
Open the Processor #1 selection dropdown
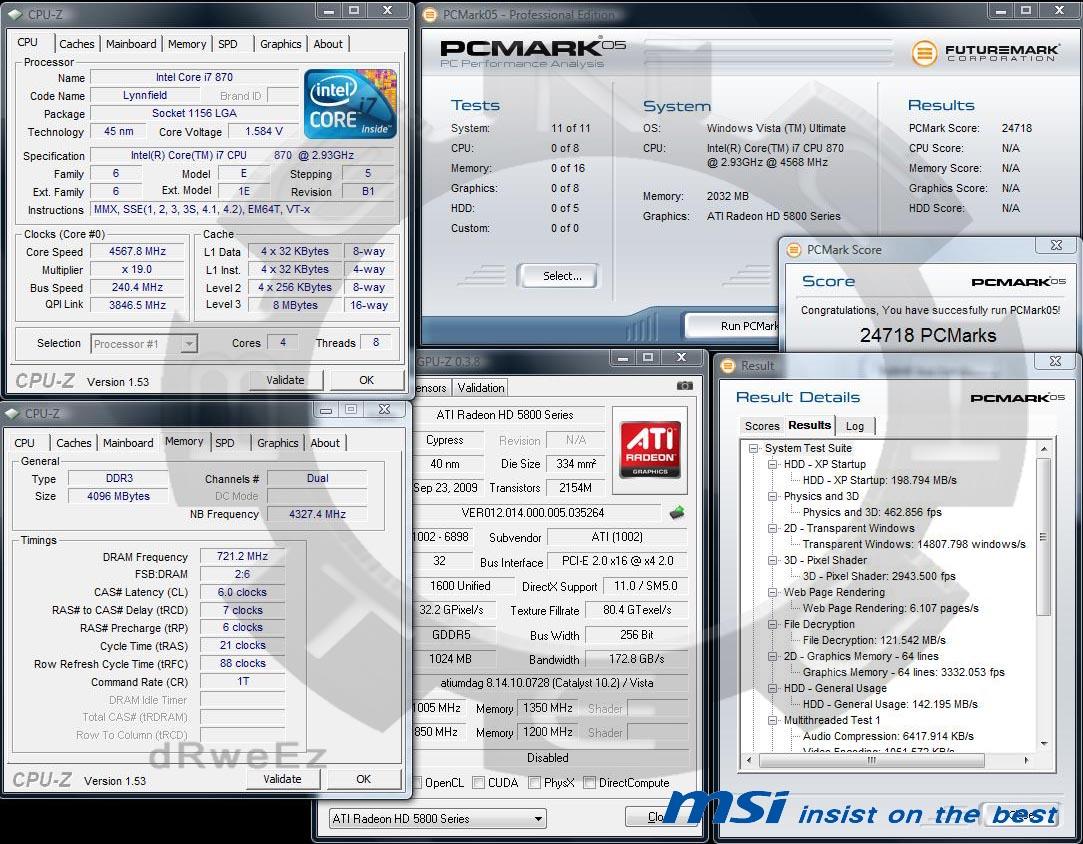189,343
